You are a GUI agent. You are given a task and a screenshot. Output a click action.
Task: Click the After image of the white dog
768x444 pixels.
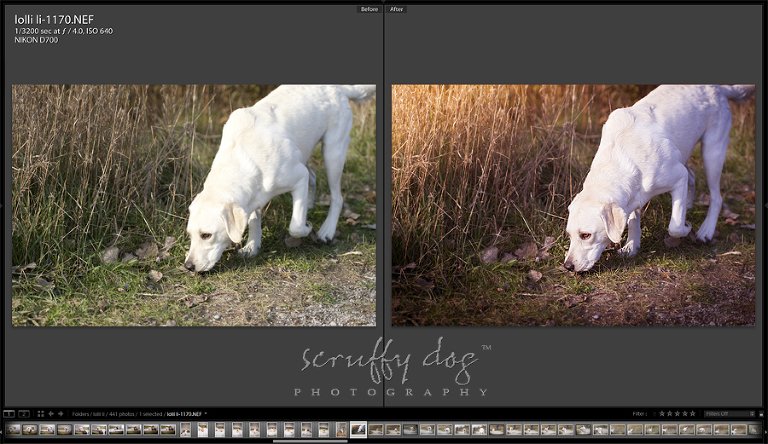tap(573, 205)
